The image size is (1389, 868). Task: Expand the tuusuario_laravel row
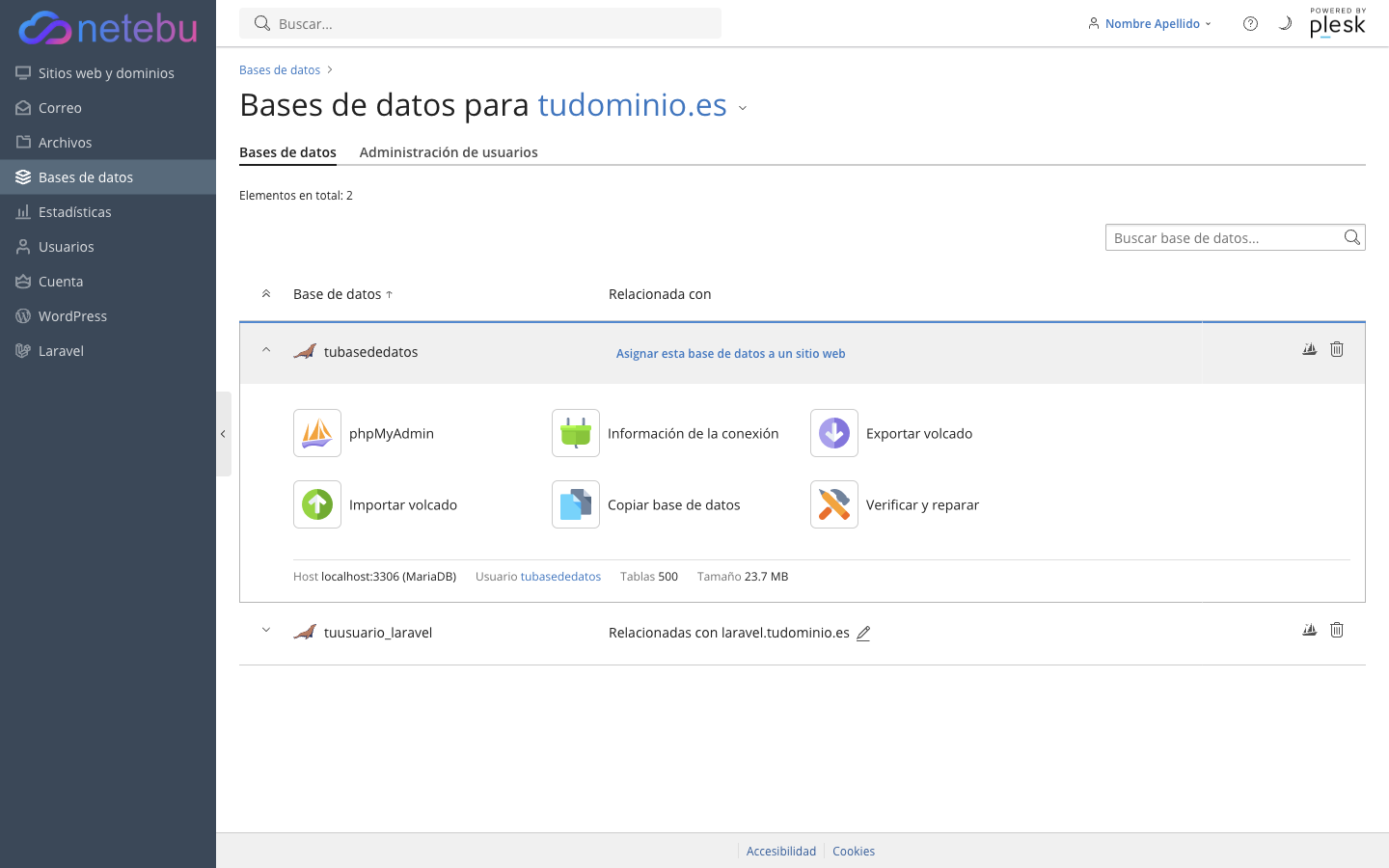[x=266, y=631]
